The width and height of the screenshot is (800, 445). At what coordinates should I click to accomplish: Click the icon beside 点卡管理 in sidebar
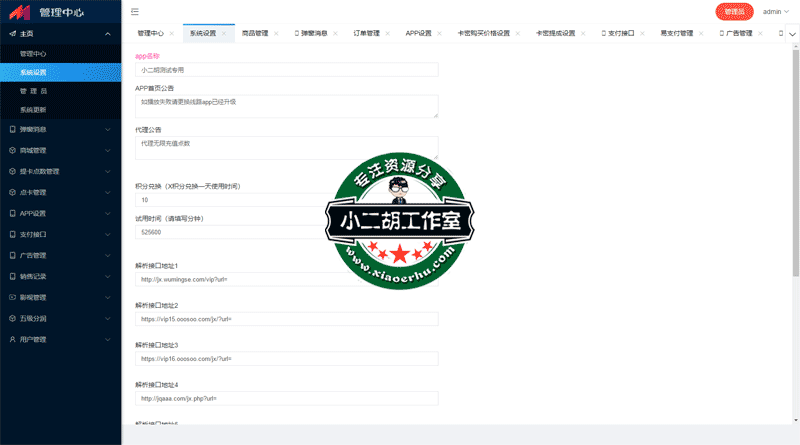click(x=13, y=192)
